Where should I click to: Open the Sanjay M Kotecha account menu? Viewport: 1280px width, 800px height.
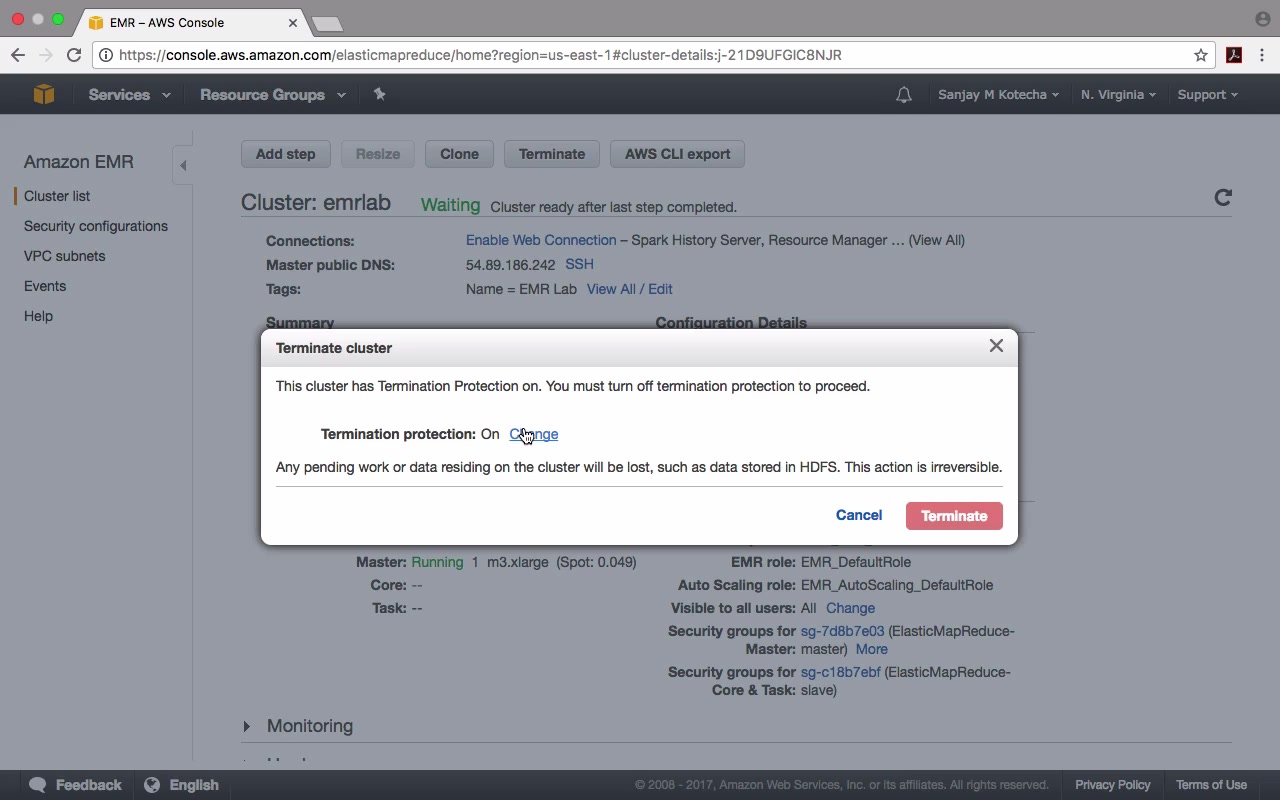(x=998, y=95)
